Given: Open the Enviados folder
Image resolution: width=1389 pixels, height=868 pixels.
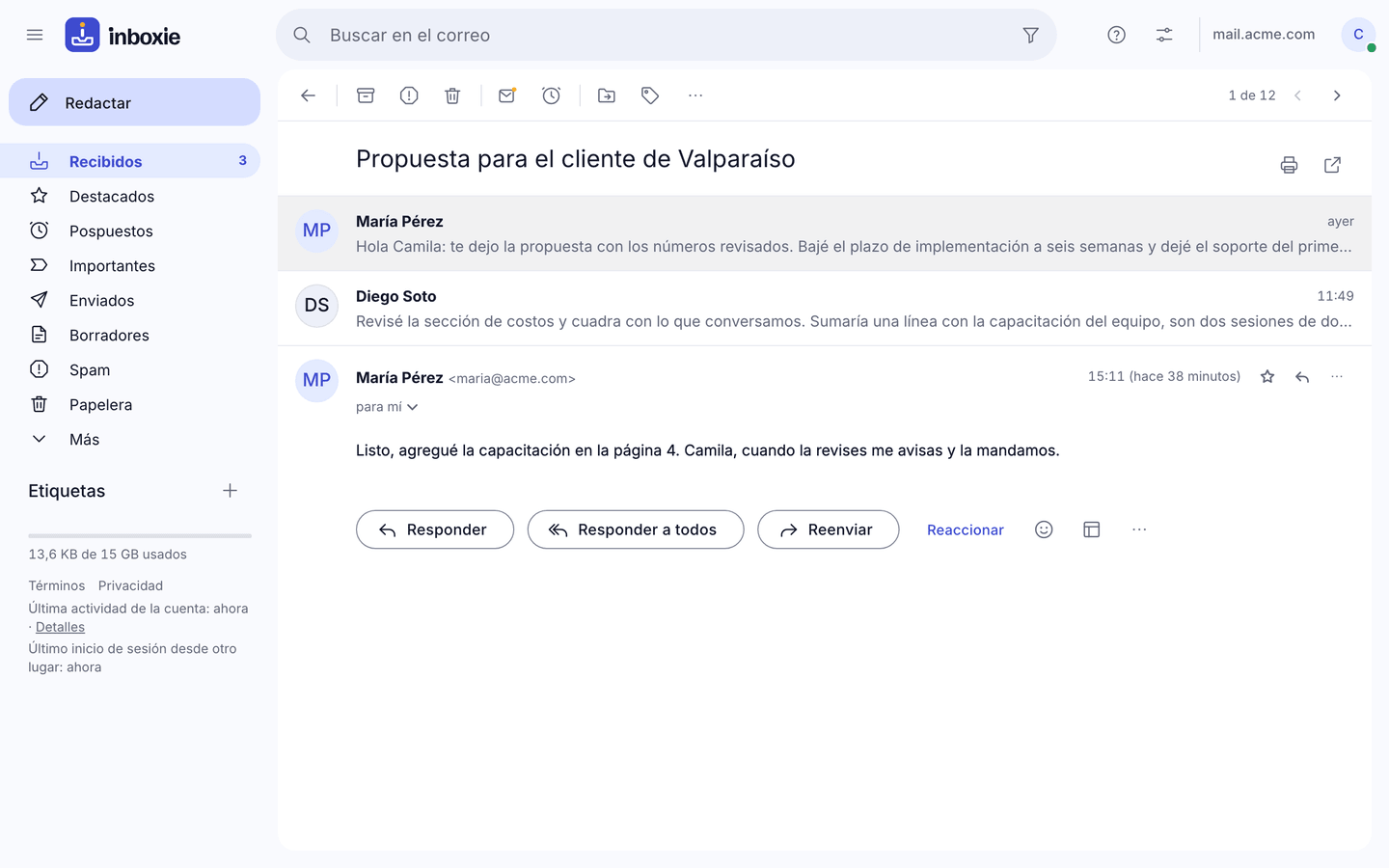Looking at the screenshot, I should [130, 301].
